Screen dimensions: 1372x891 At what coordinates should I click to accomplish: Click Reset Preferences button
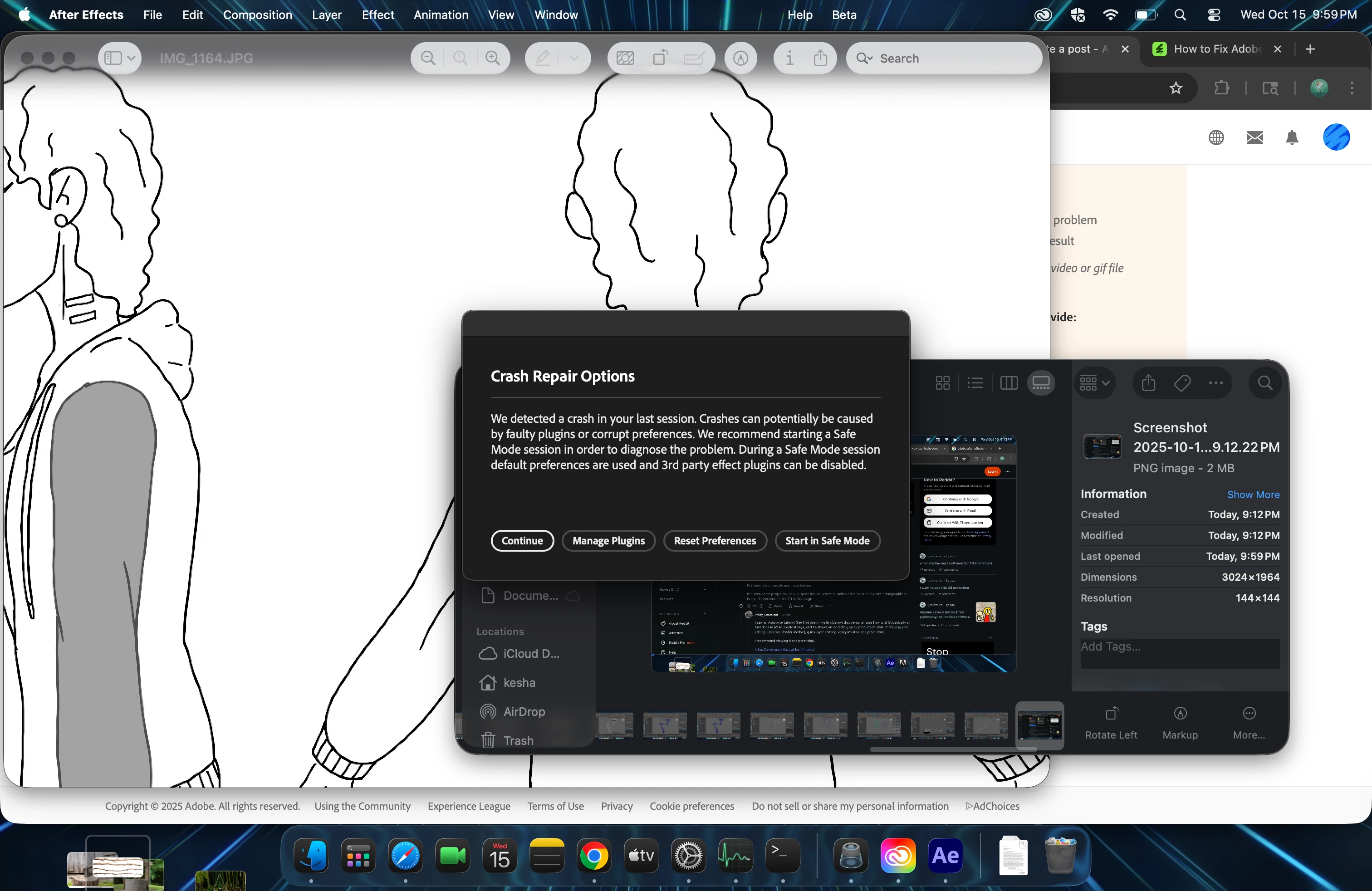[x=715, y=541]
